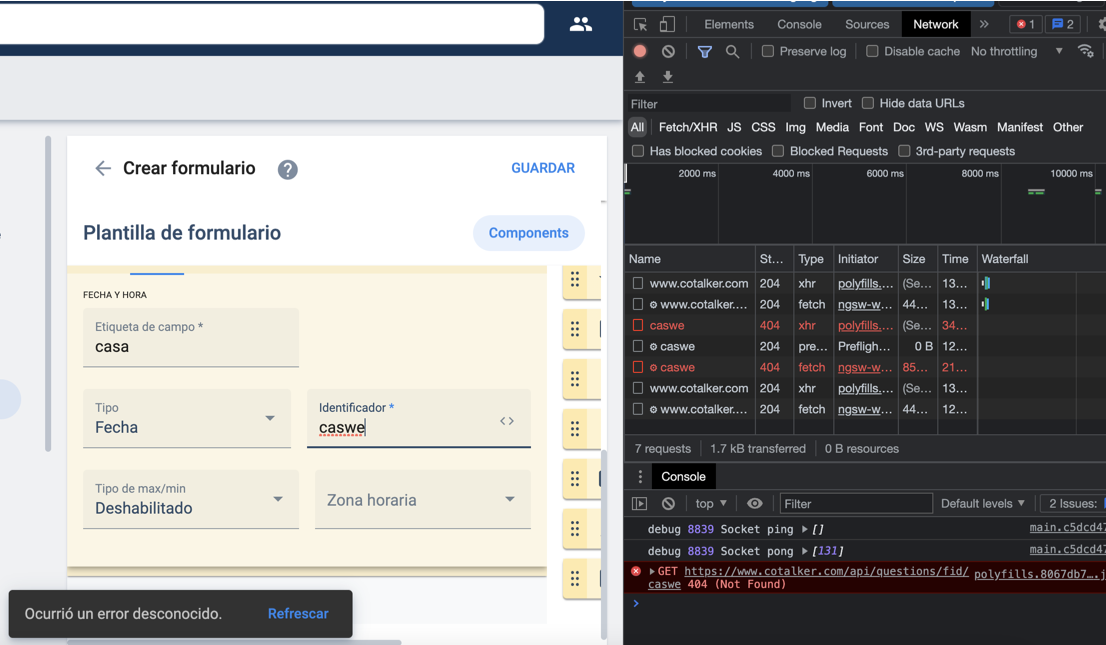Open the No throttling dropdown
Screen dimensions: 1106x645
pyautogui.click(x=1004, y=51)
